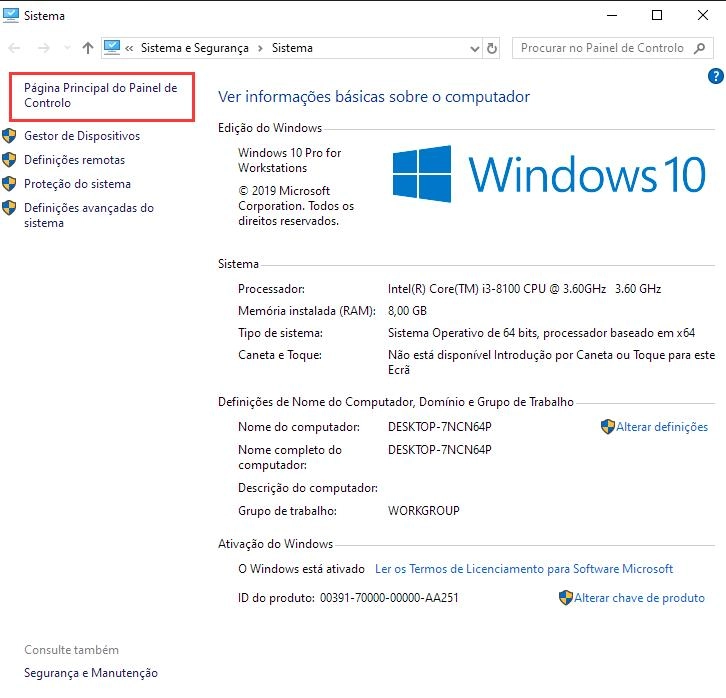Open Segurança e Manutenção link

click(x=91, y=673)
